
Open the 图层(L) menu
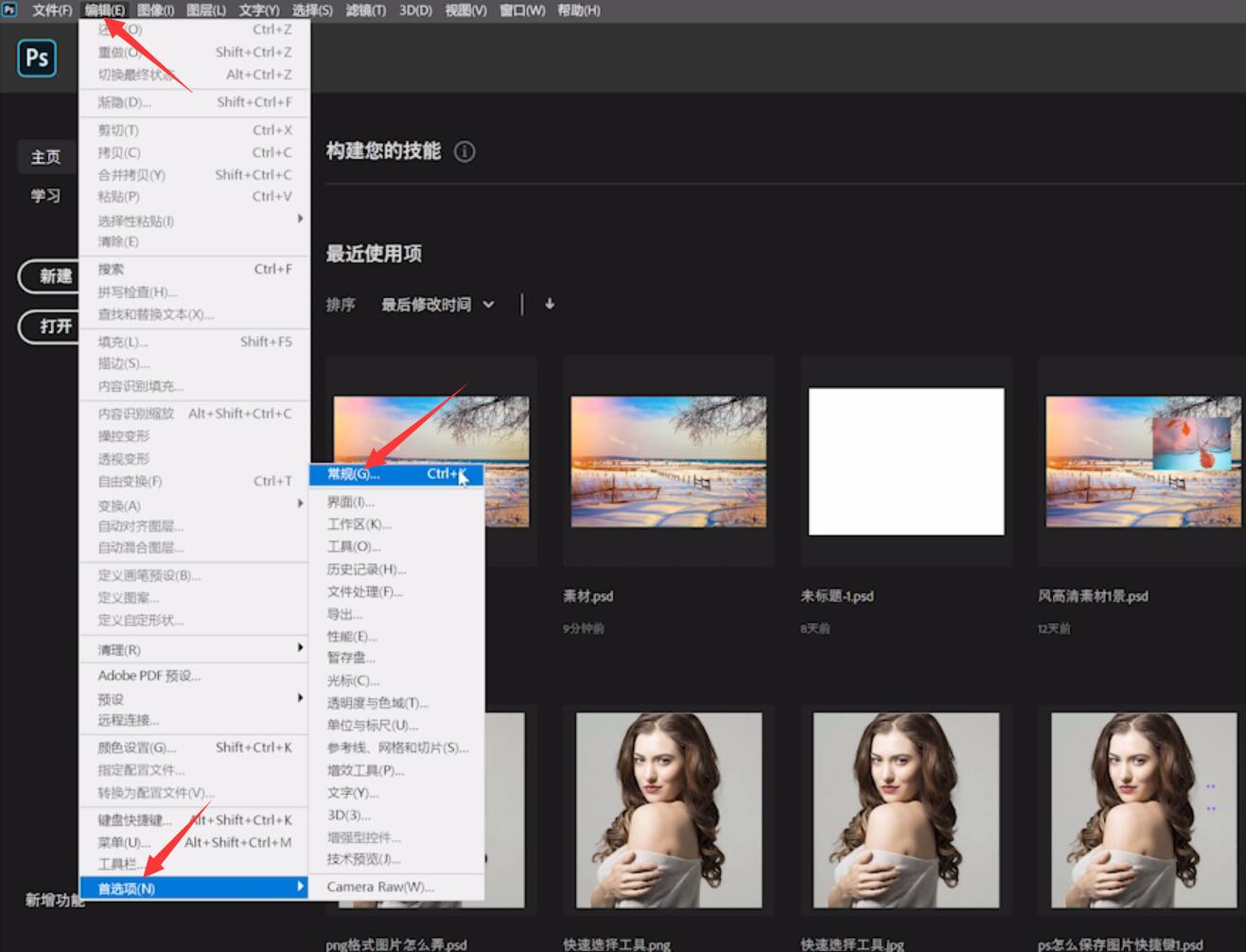206,10
